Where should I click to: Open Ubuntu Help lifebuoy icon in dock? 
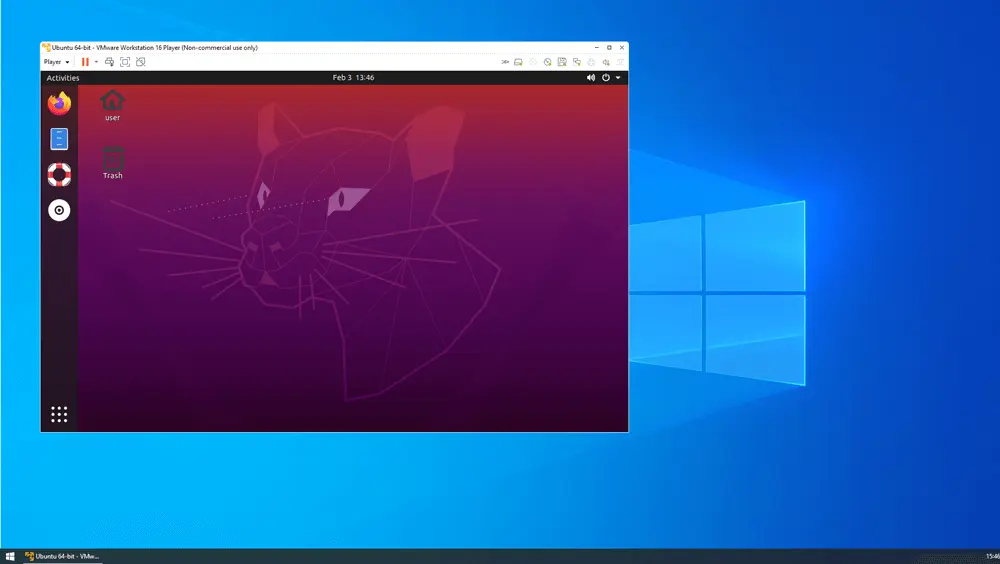point(60,175)
